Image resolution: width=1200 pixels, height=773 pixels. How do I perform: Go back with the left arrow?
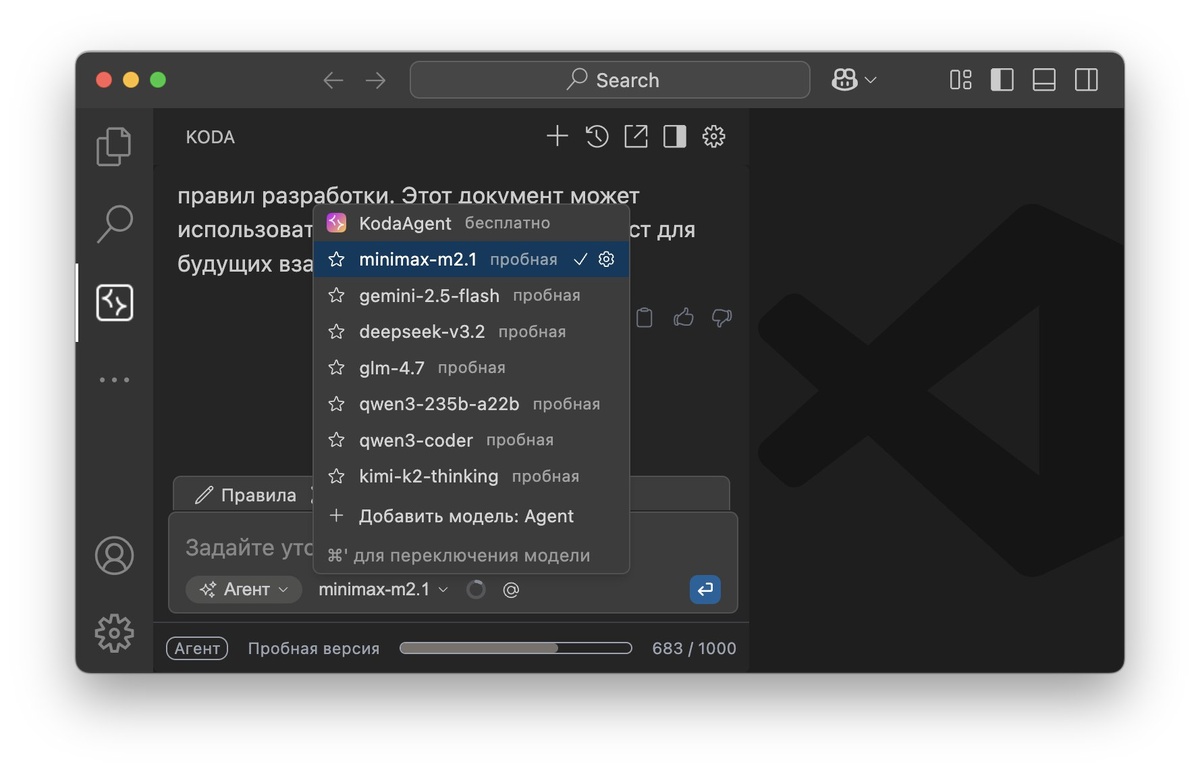click(333, 80)
